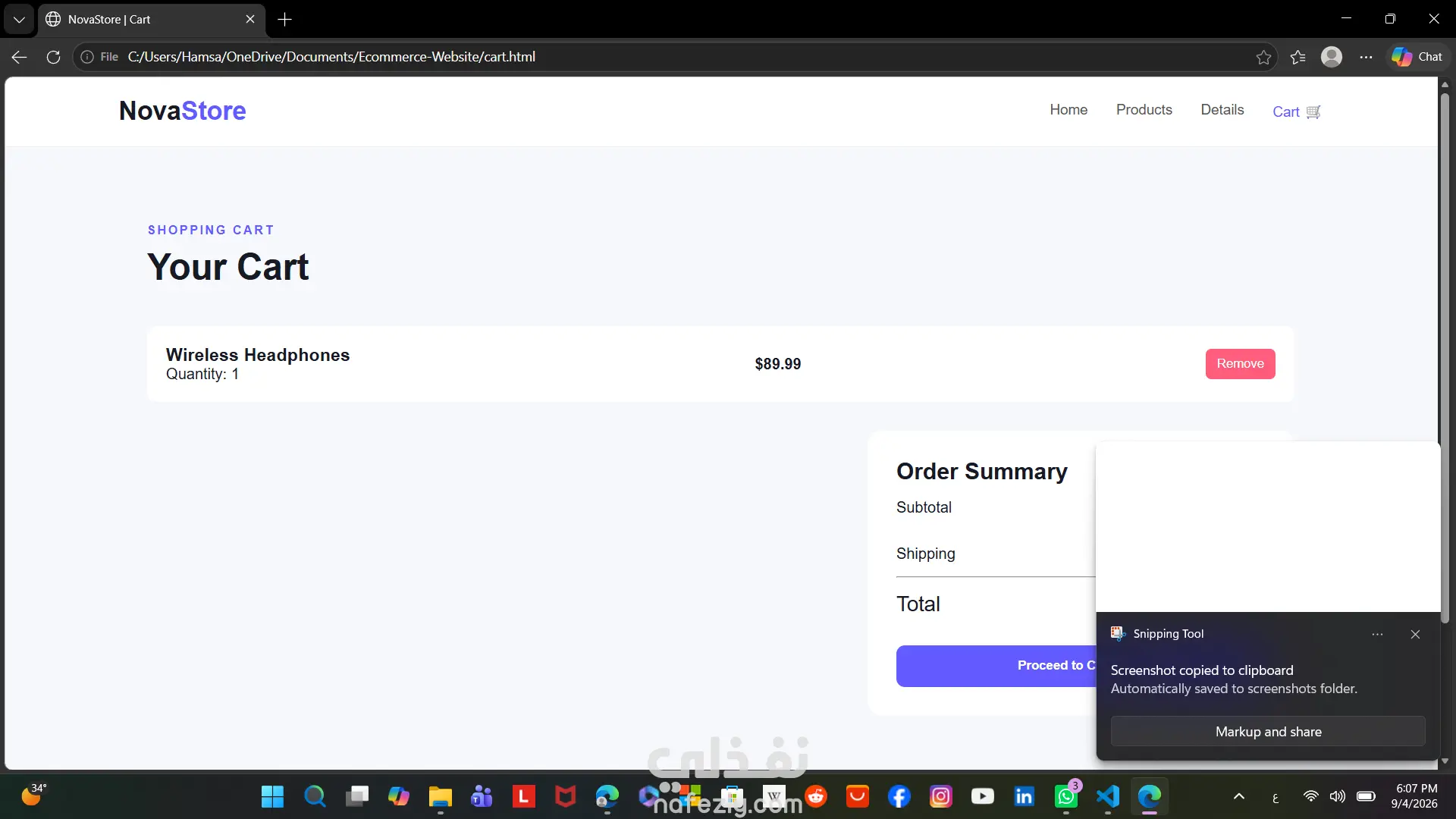Open browser settings and more menu

[1366, 57]
